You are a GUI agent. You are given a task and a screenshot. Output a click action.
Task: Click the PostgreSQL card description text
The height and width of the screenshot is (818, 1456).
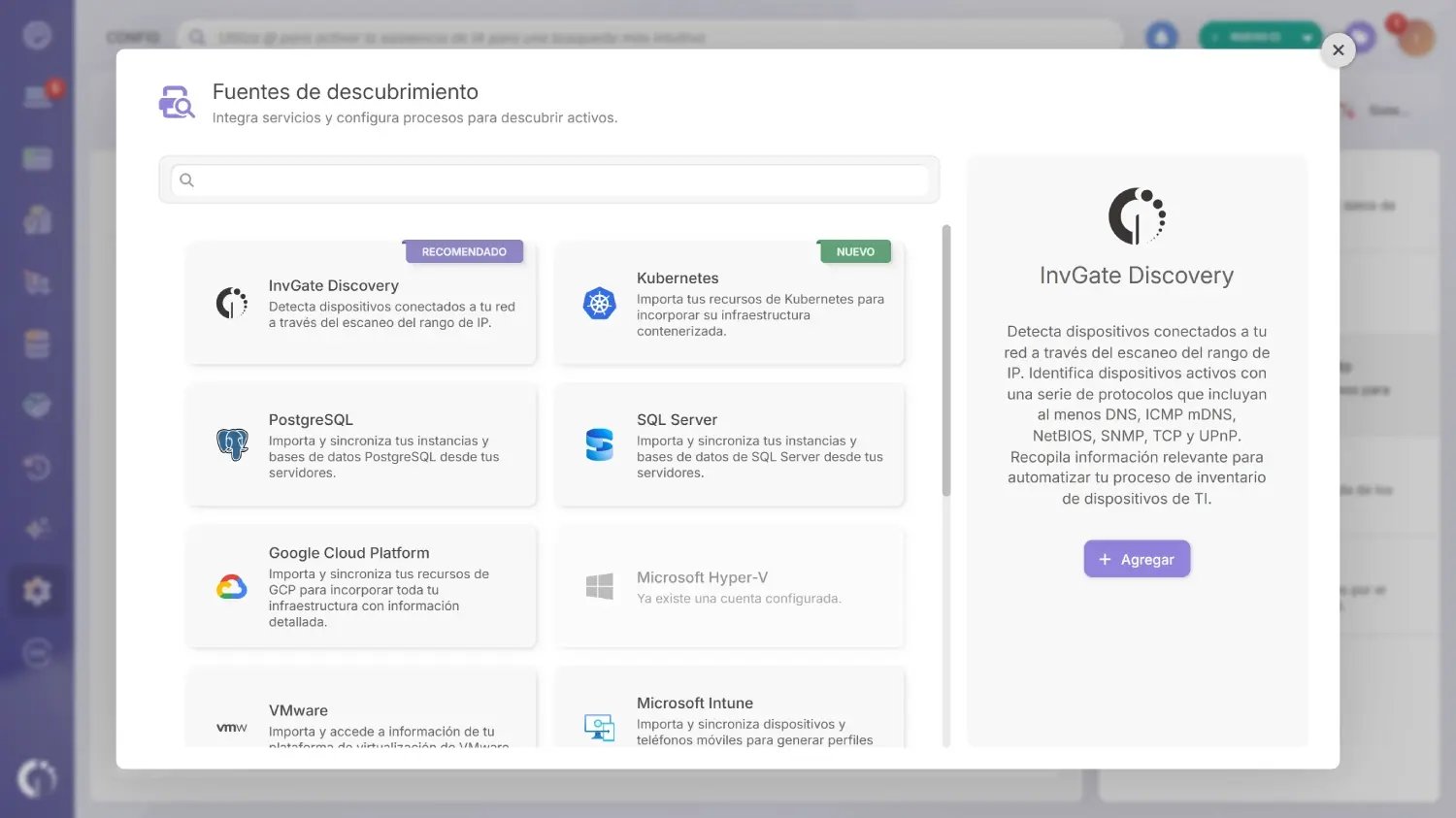click(384, 457)
